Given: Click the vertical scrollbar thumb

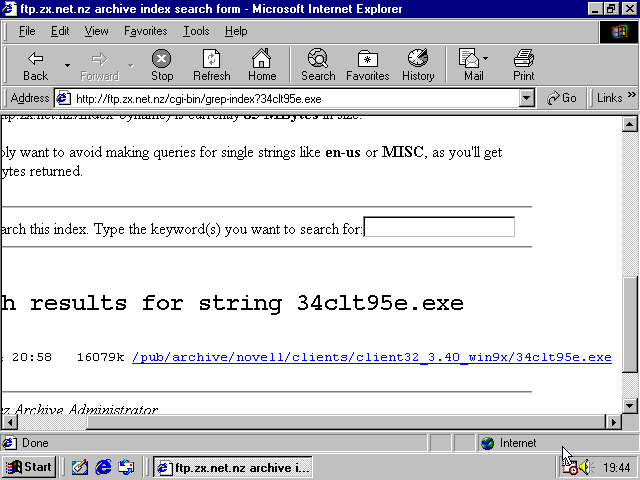Looking at the screenshot, I should (630, 324).
